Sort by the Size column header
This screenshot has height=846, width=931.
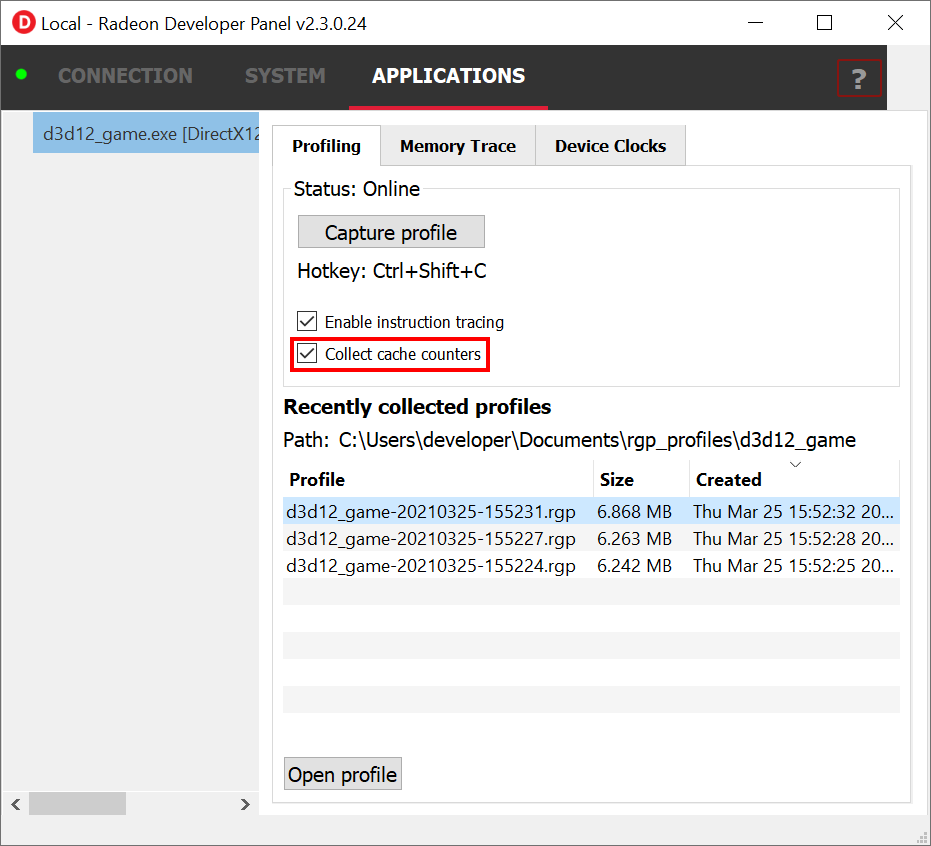[617, 480]
